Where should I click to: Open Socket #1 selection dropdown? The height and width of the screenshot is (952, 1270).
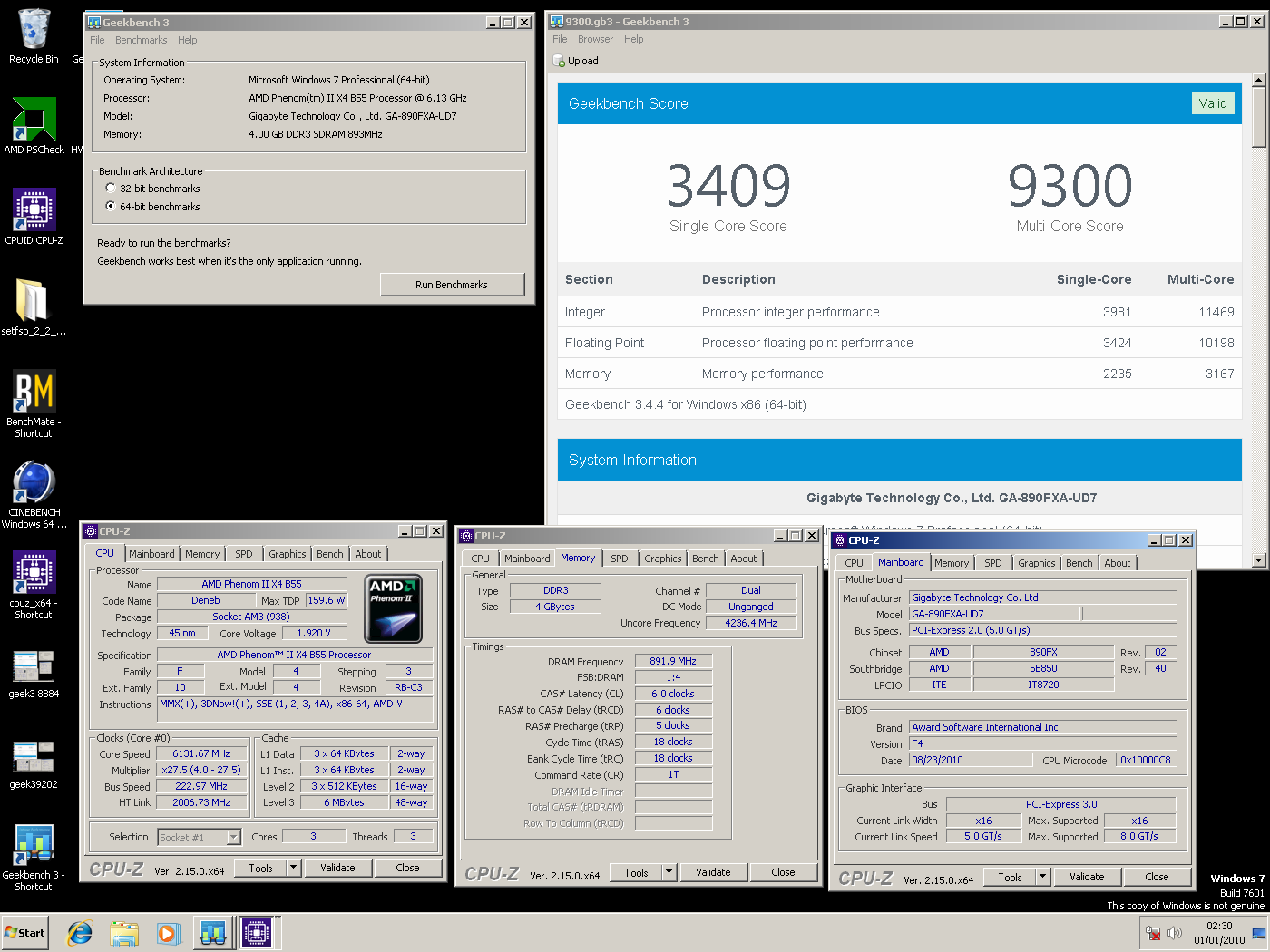[233, 838]
